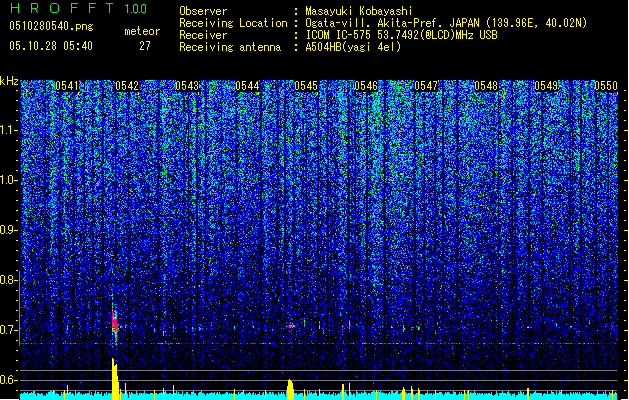Click the 'meteor' count label
The width and height of the screenshot is (629, 400).
(x=142, y=31)
